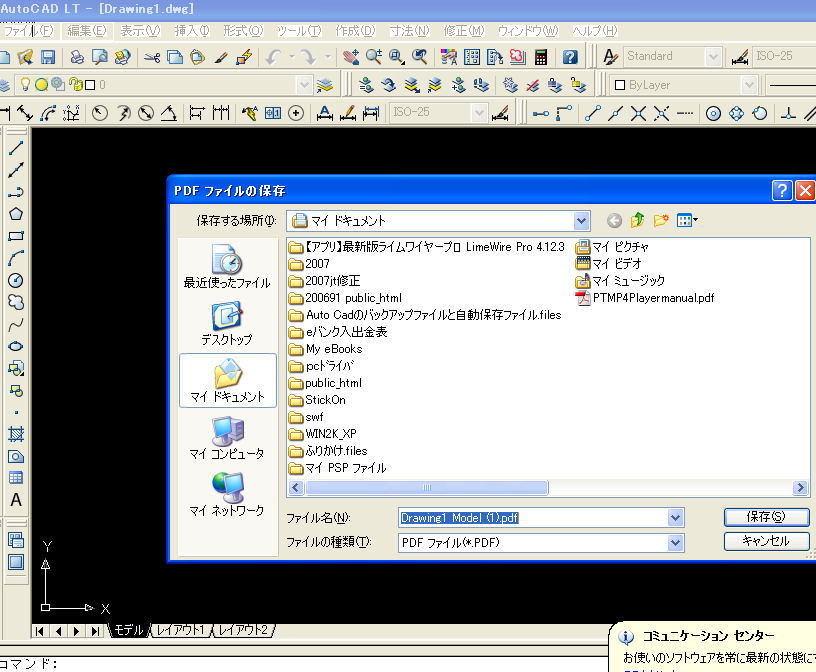Toggle layer lock padlock icon
The image size is (816, 672).
76,84
